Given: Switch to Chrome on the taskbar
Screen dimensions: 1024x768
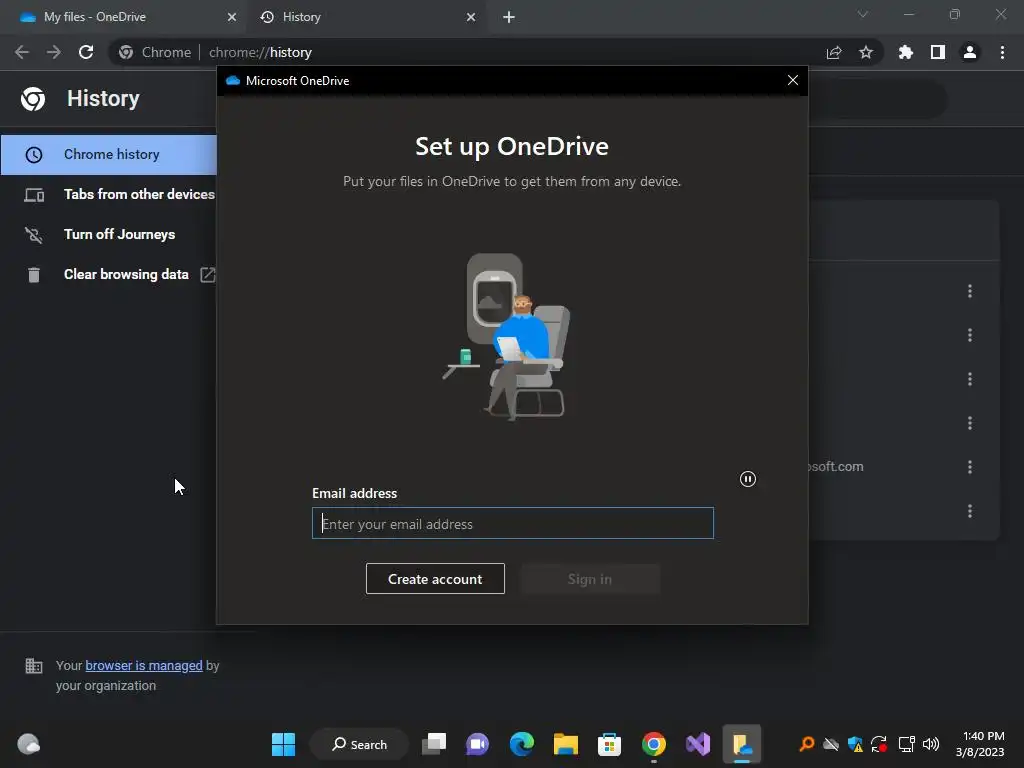Looking at the screenshot, I should point(654,744).
